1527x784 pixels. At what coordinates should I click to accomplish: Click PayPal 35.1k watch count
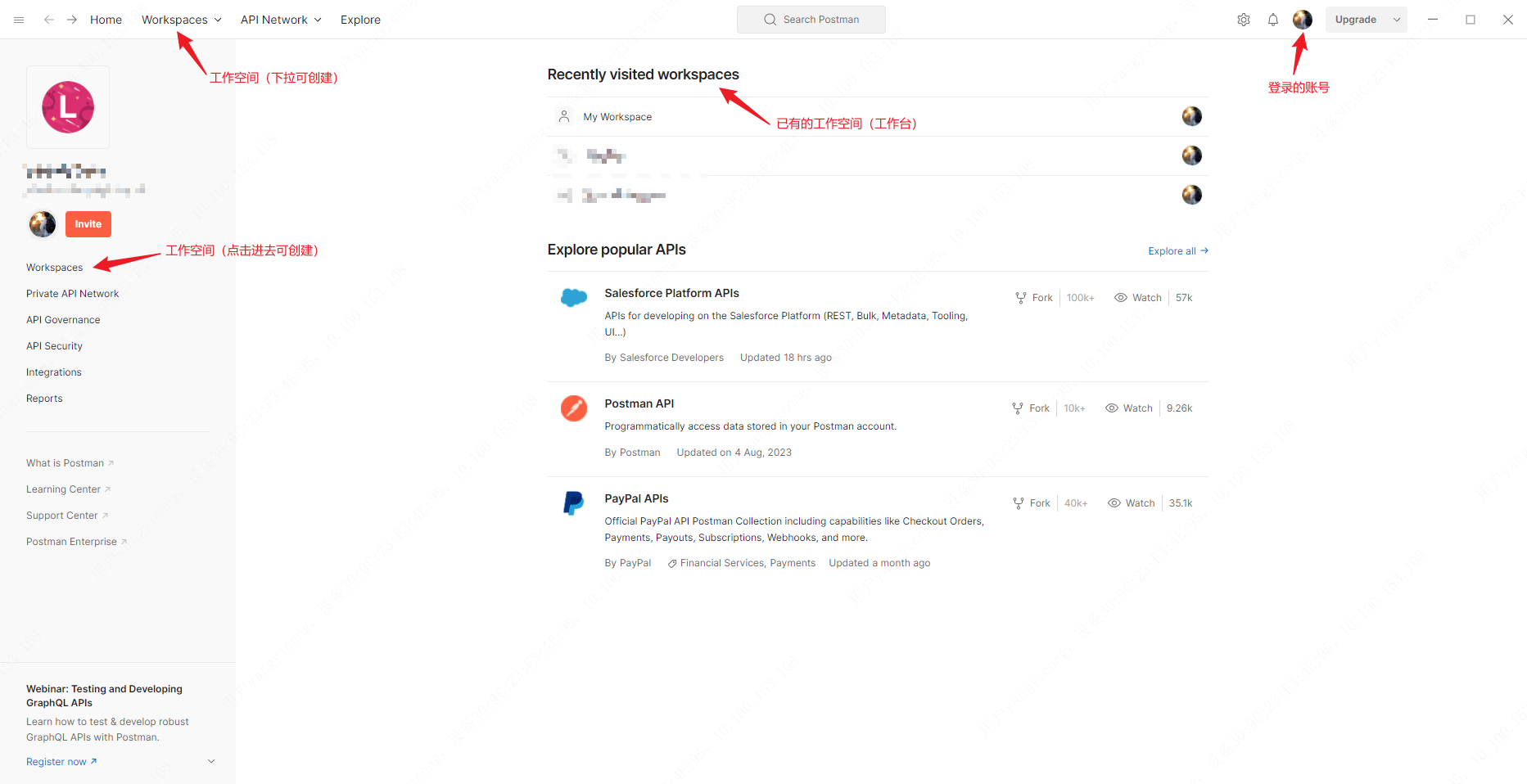coord(1181,503)
